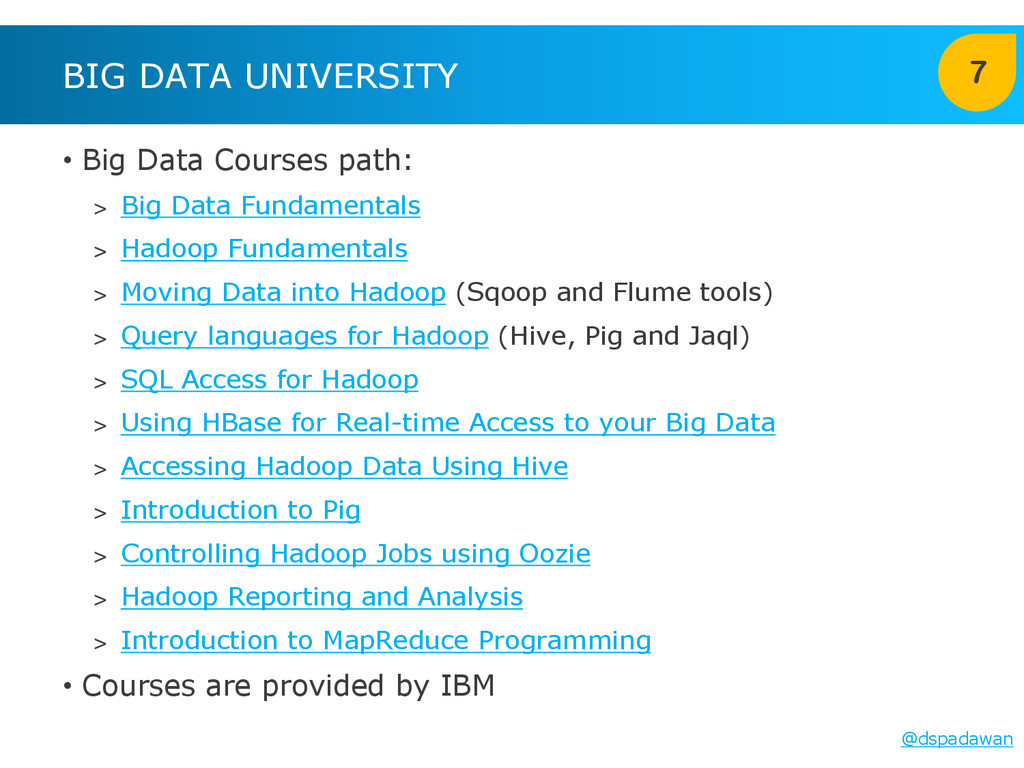
Task: Click the Big Data Courses path heading
Action: point(246,160)
